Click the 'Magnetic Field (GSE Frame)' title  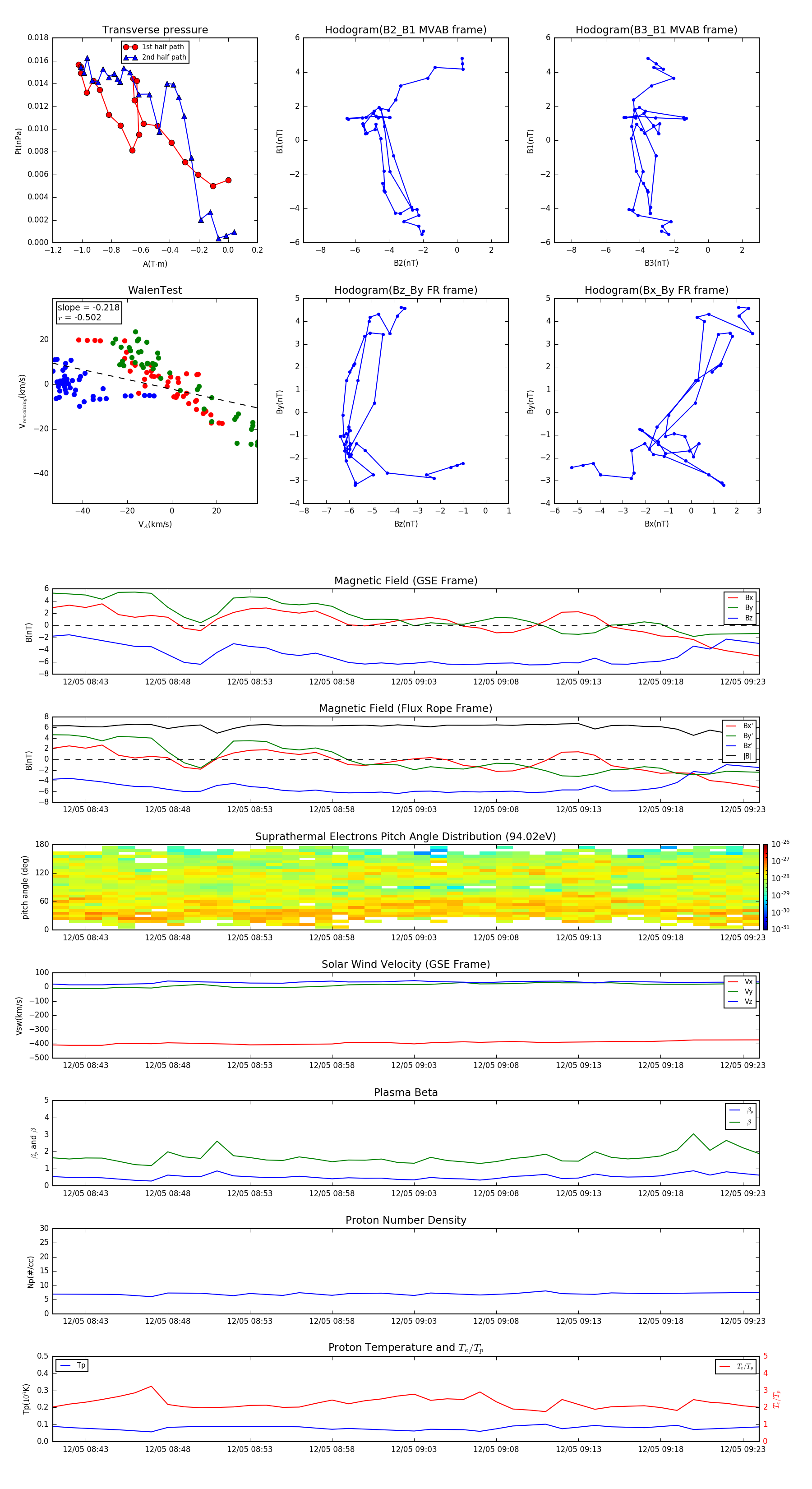406,580
